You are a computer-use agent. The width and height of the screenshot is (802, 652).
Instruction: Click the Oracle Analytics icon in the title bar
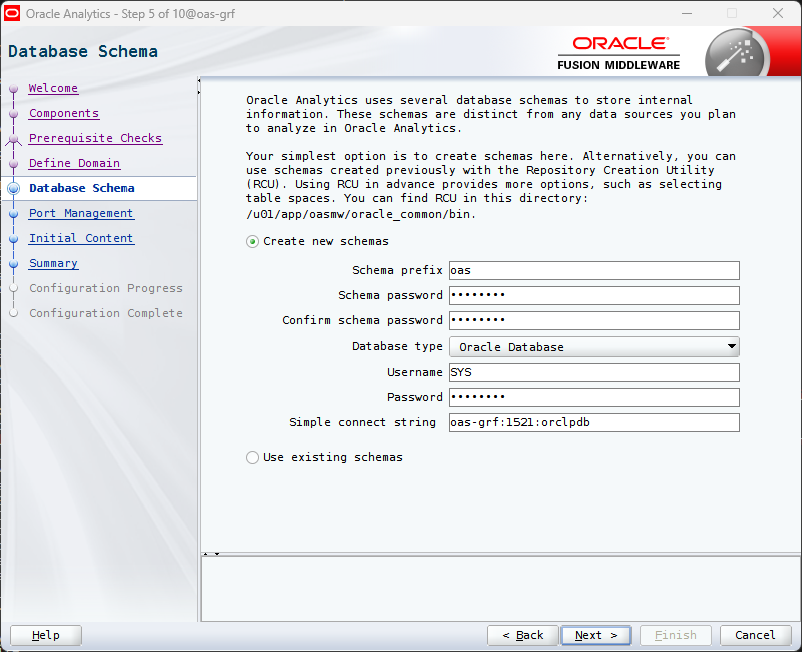13,13
